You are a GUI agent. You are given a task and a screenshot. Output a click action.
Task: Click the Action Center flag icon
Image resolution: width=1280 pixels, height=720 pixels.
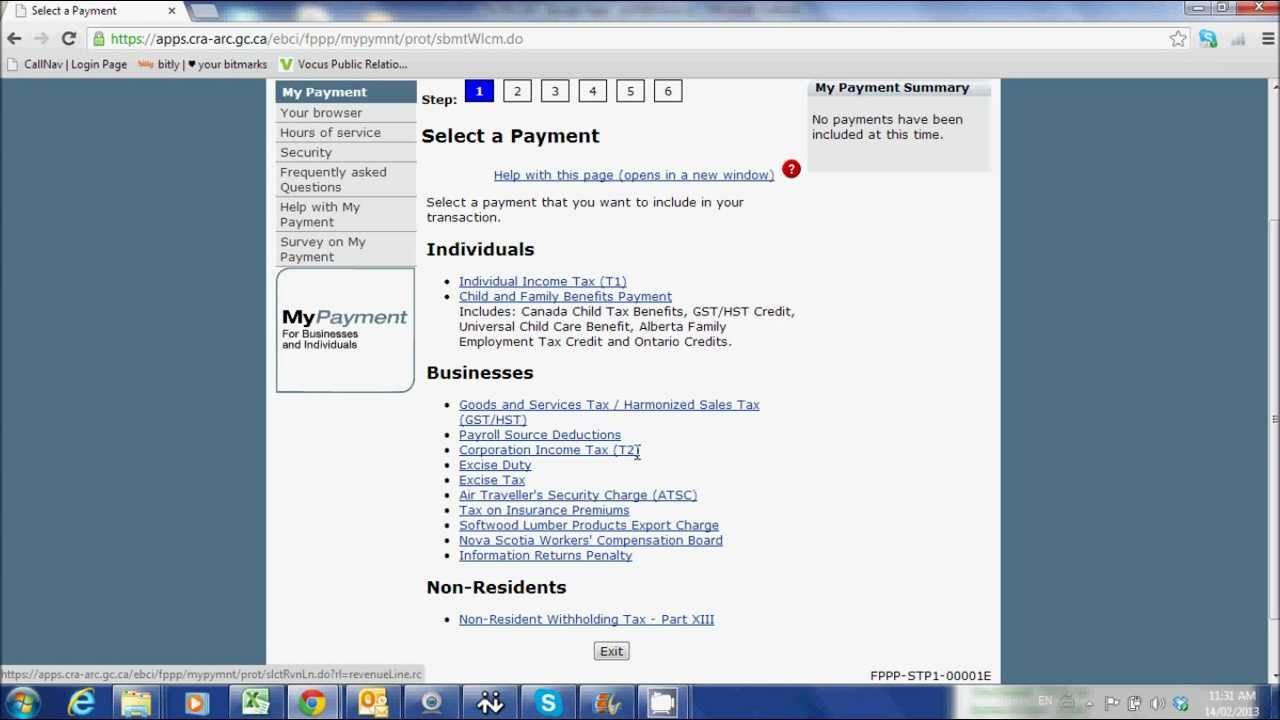[1112, 703]
